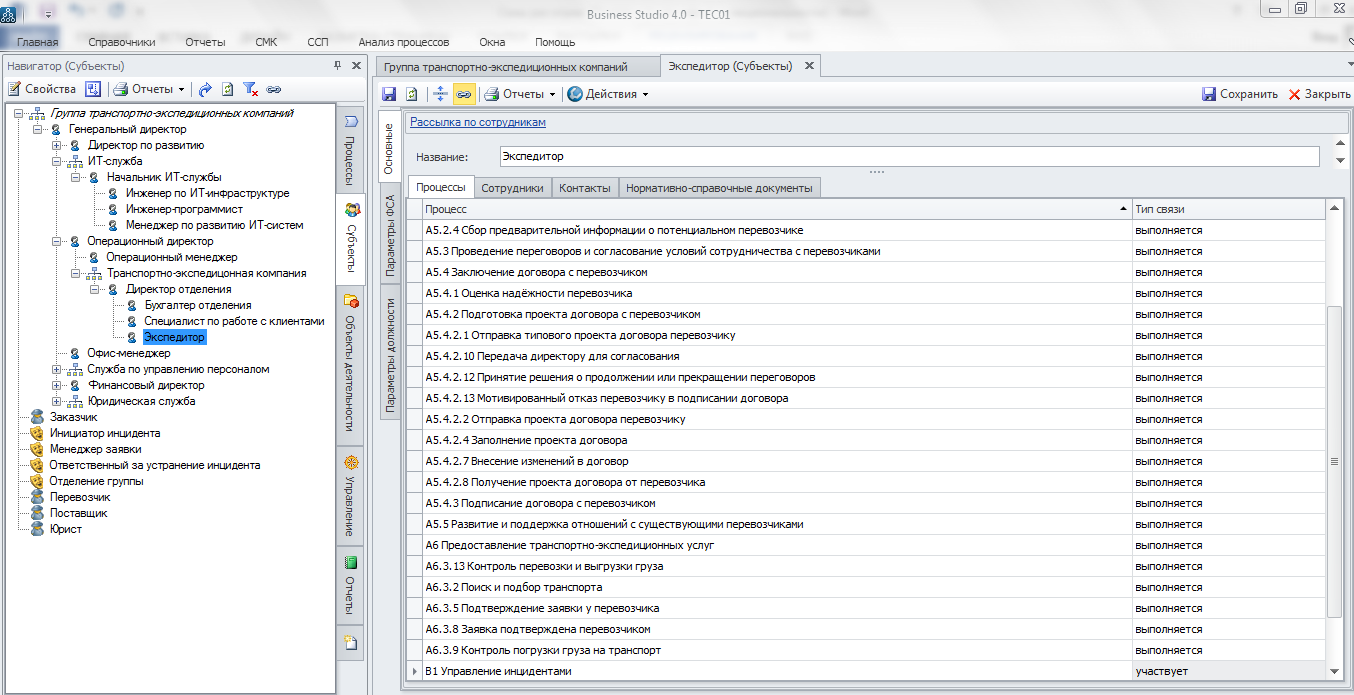
Task: Click the clear filter funnel icon
Action: coord(251,89)
